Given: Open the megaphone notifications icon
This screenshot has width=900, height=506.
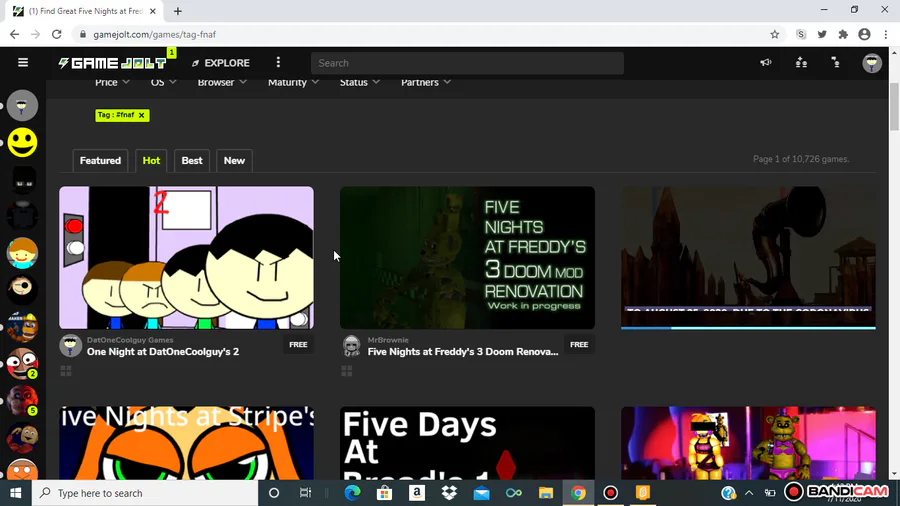Looking at the screenshot, I should point(766,63).
